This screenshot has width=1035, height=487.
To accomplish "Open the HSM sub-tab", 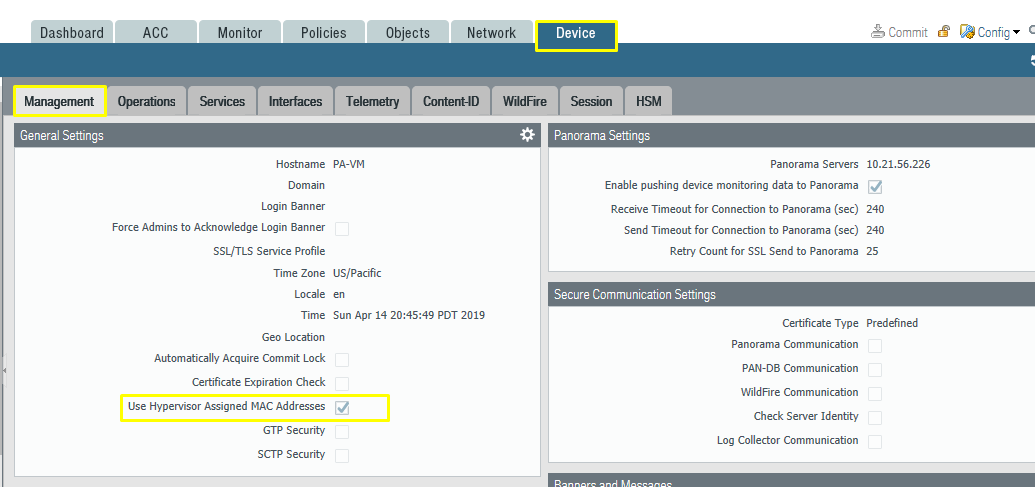I will [648, 102].
